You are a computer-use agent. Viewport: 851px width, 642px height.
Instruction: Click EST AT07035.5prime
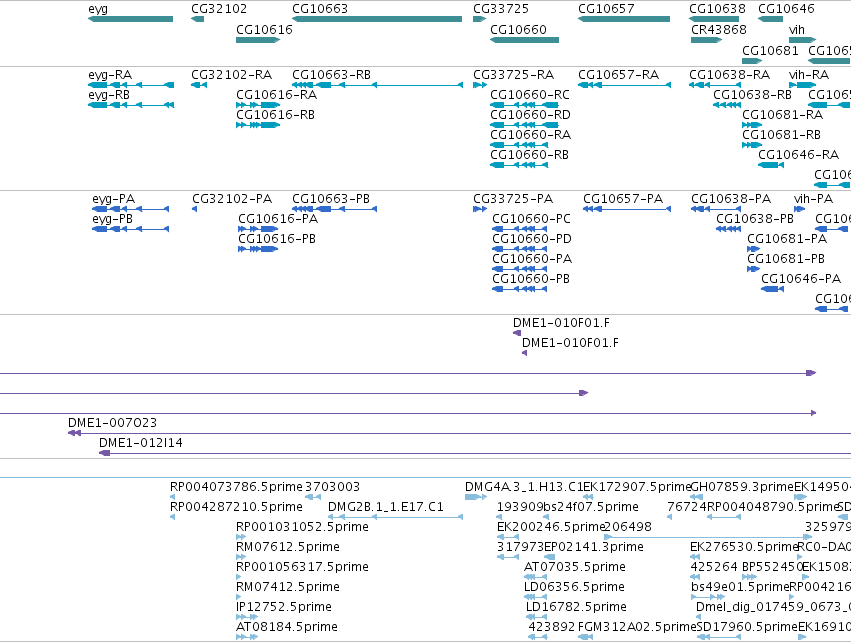(536, 577)
